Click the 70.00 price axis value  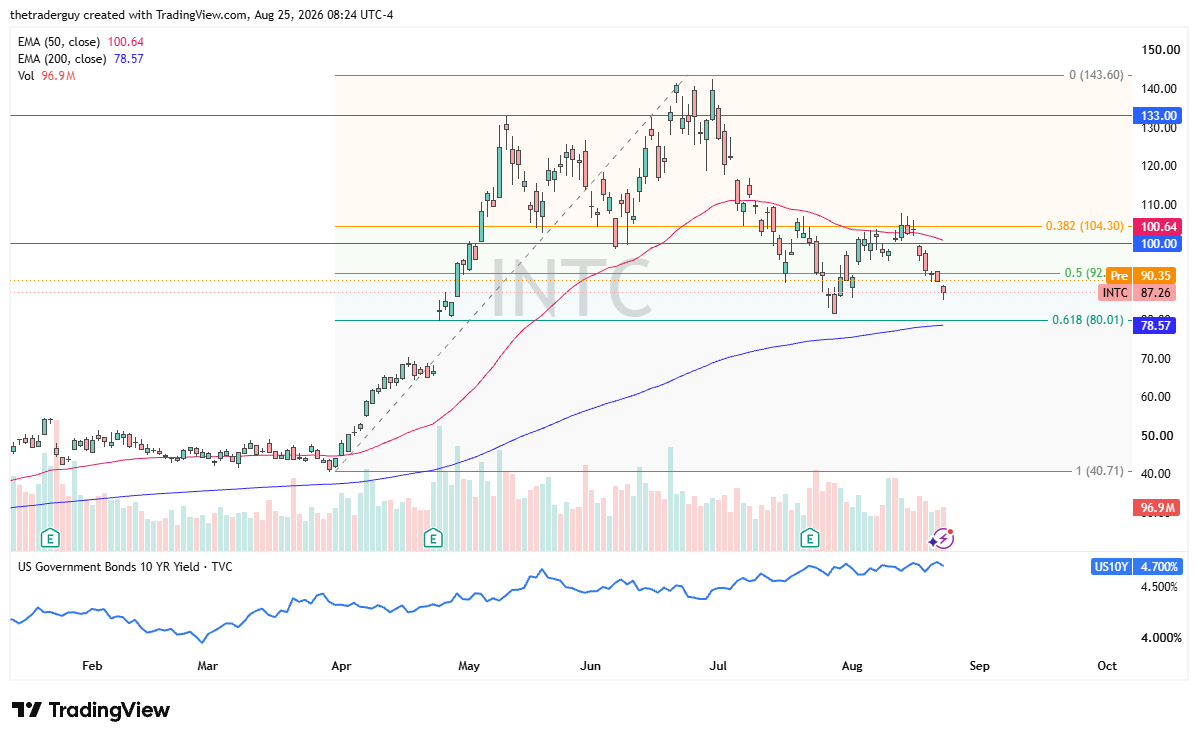(x=1156, y=359)
